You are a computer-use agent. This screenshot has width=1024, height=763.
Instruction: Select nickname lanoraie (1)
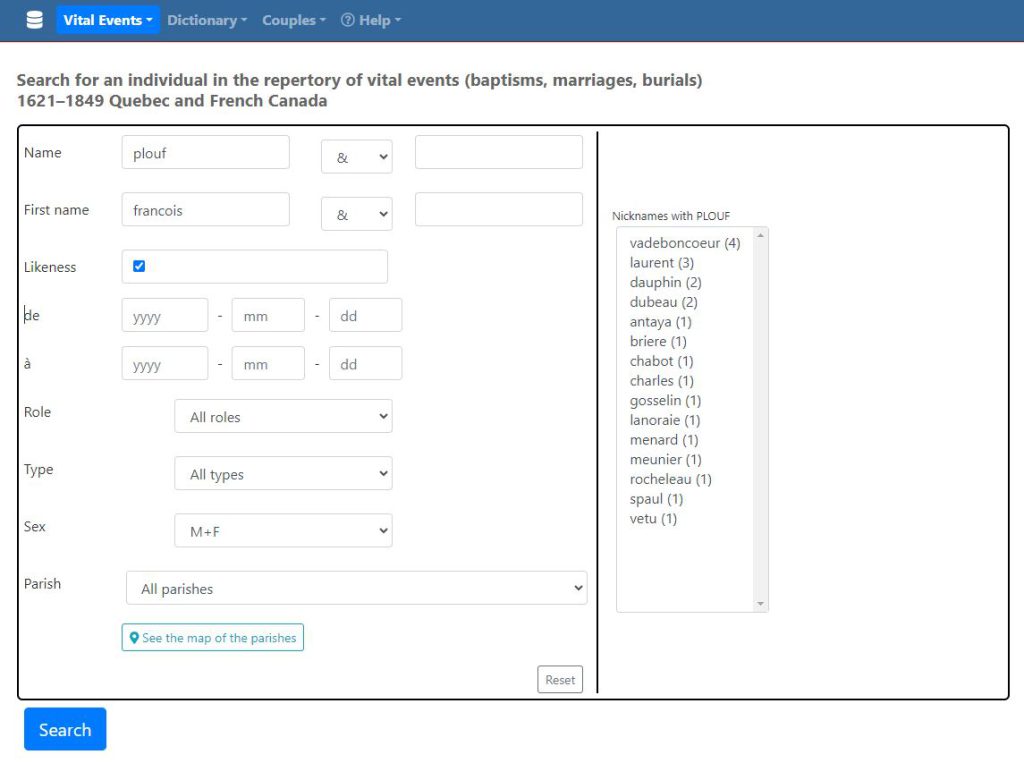pos(665,420)
